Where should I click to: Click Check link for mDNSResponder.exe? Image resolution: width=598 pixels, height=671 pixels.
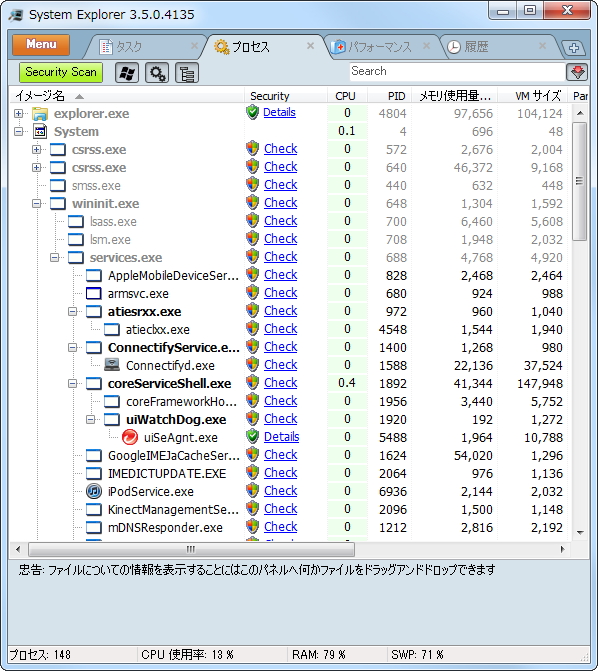[x=280, y=526]
